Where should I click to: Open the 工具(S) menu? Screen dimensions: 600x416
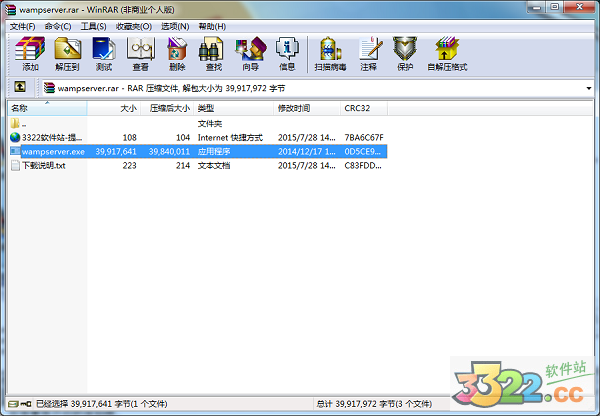click(x=93, y=26)
